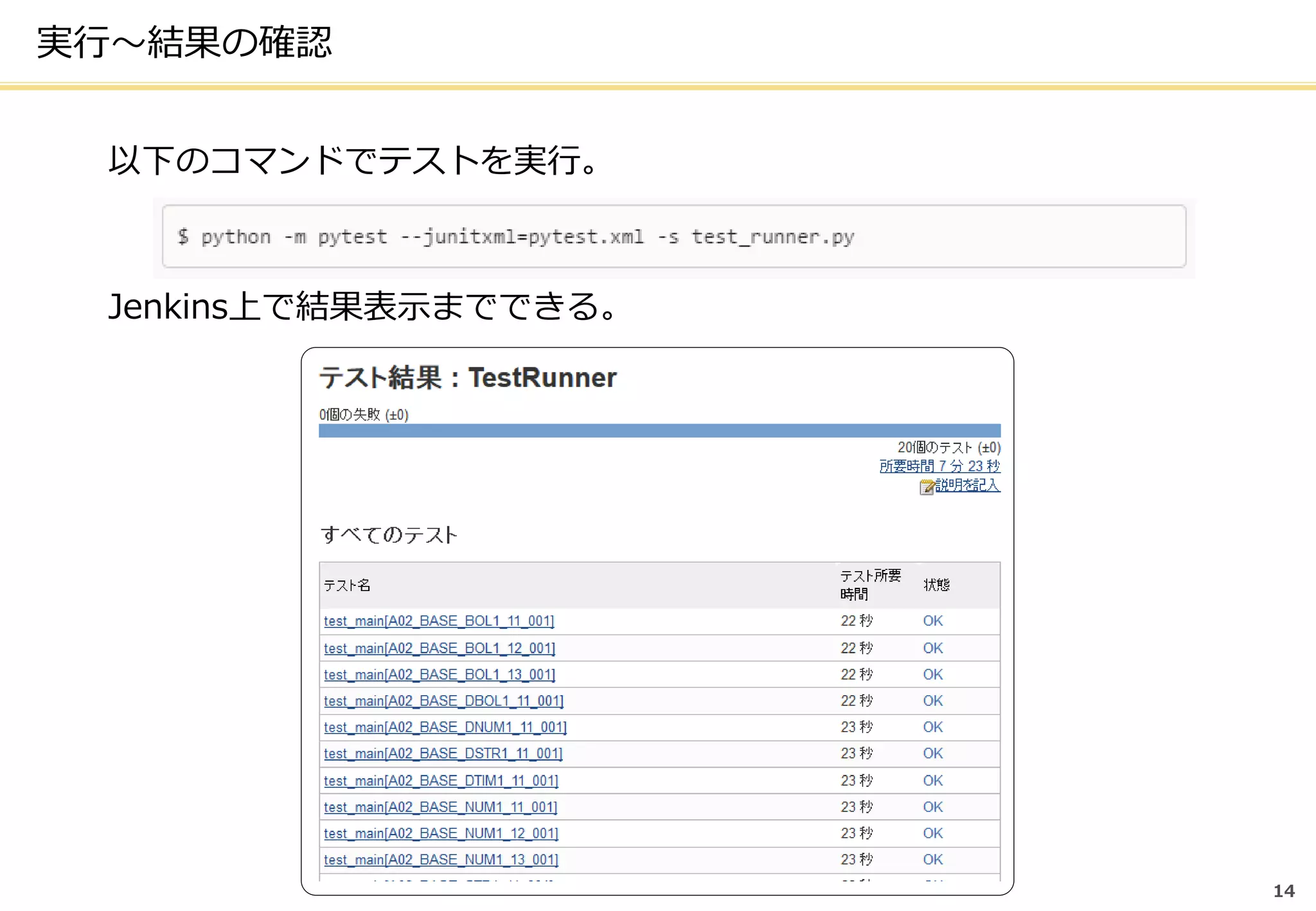Image resolution: width=1316 pixels, height=911 pixels.
Task: Click OK status of BOL1_11_001 row
Action: [932, 621]
